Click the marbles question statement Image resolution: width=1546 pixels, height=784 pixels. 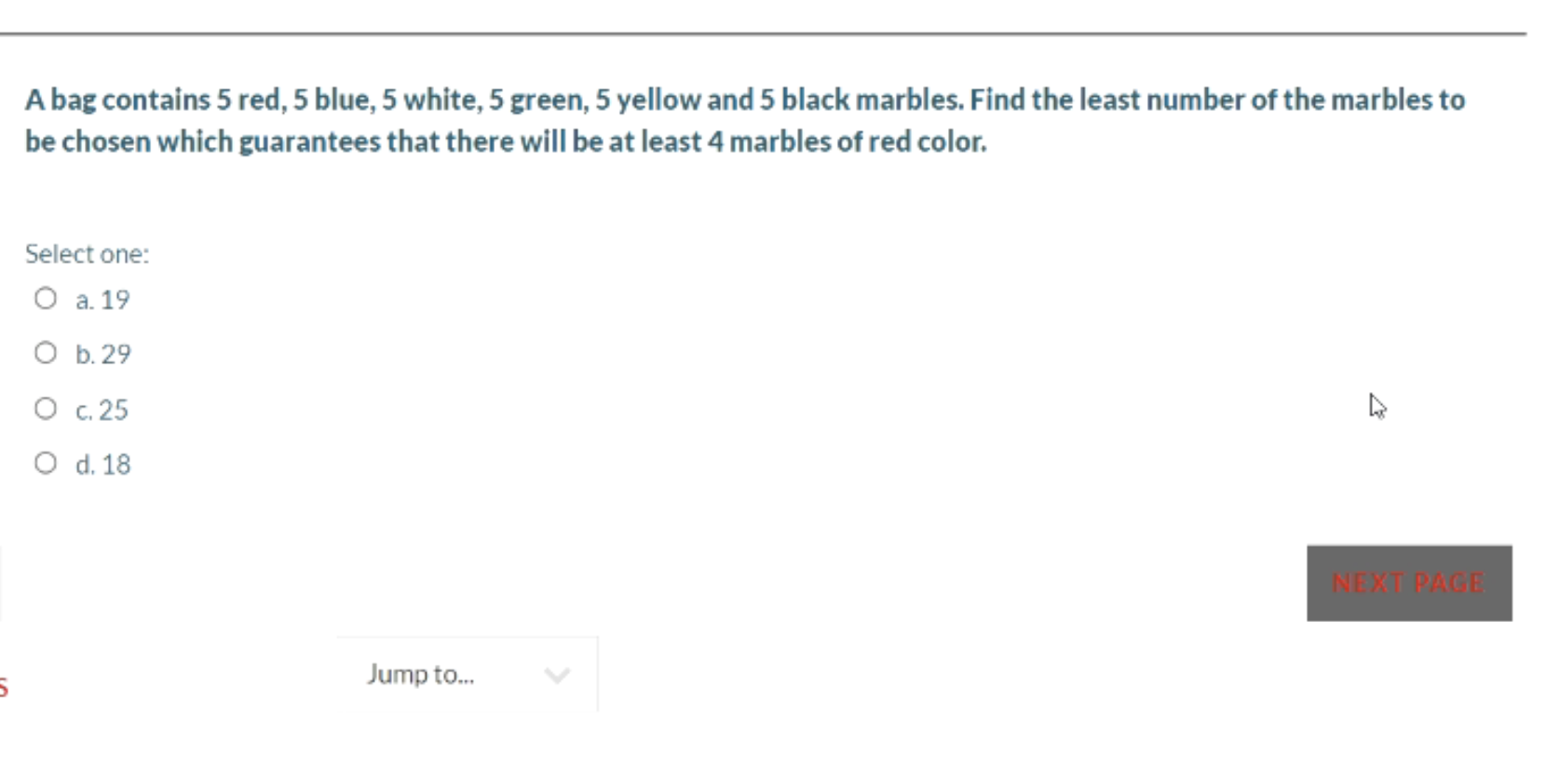(x=745, y=119)
